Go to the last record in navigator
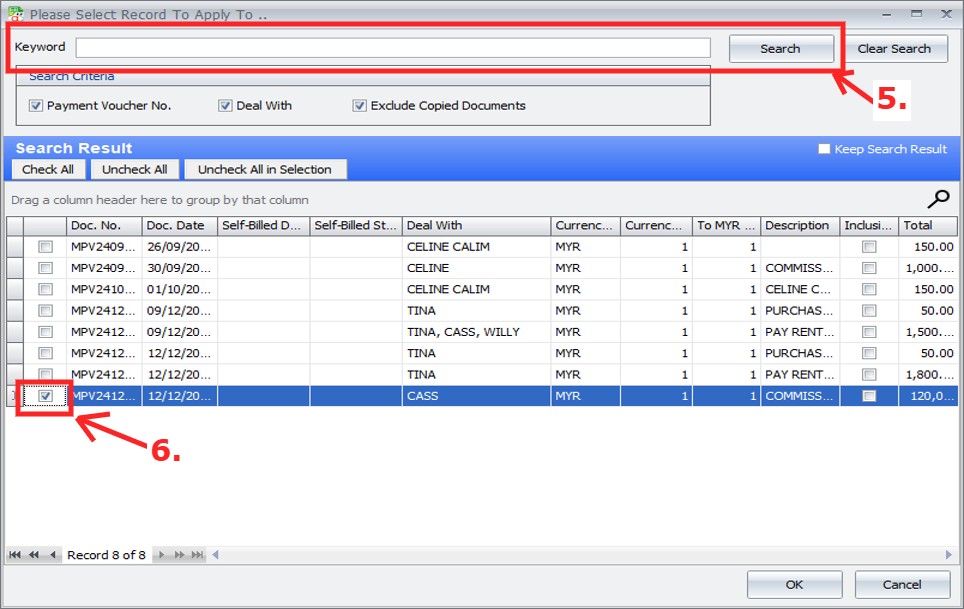 coord(198,555)
